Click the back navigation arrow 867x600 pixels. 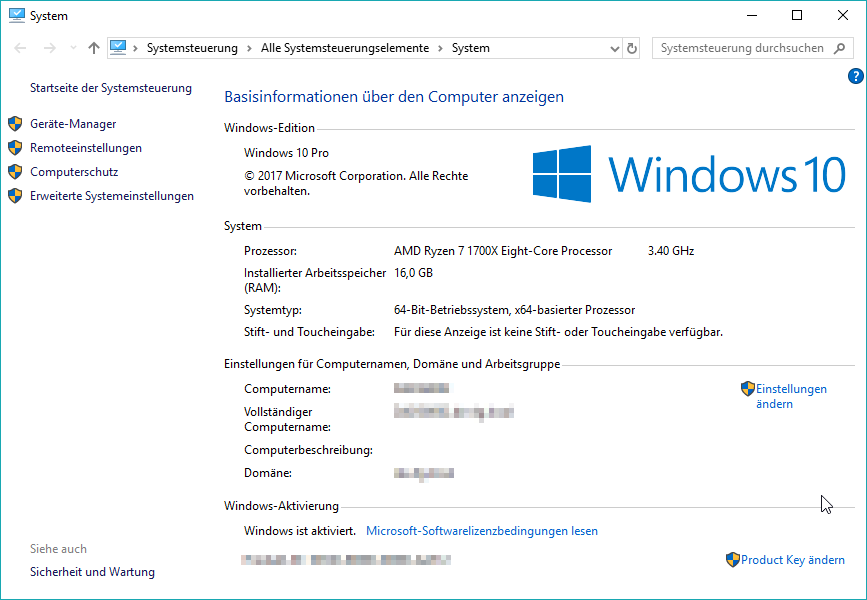click(x=20, y=48)
